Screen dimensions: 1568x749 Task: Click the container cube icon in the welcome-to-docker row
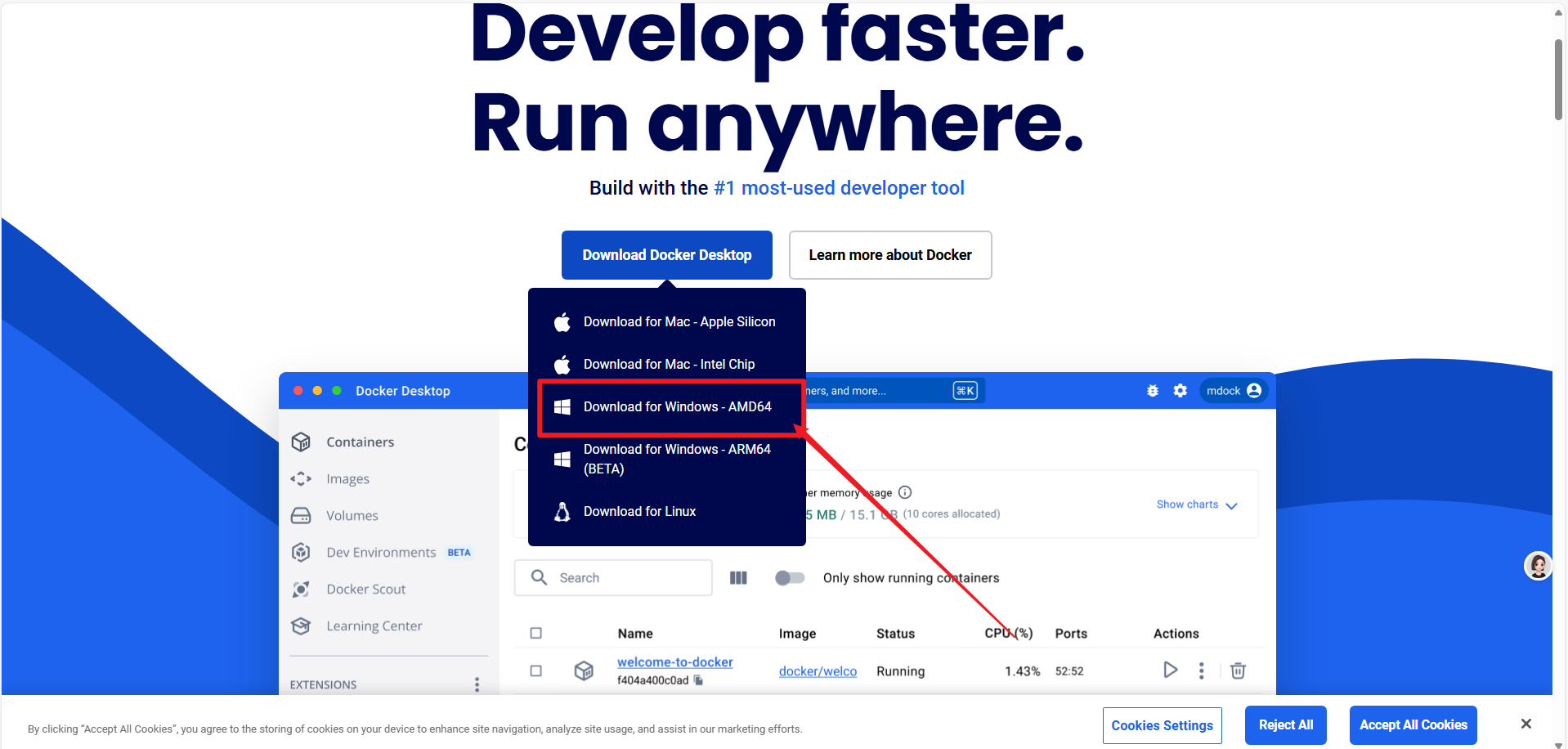click(x=584, y=671)
